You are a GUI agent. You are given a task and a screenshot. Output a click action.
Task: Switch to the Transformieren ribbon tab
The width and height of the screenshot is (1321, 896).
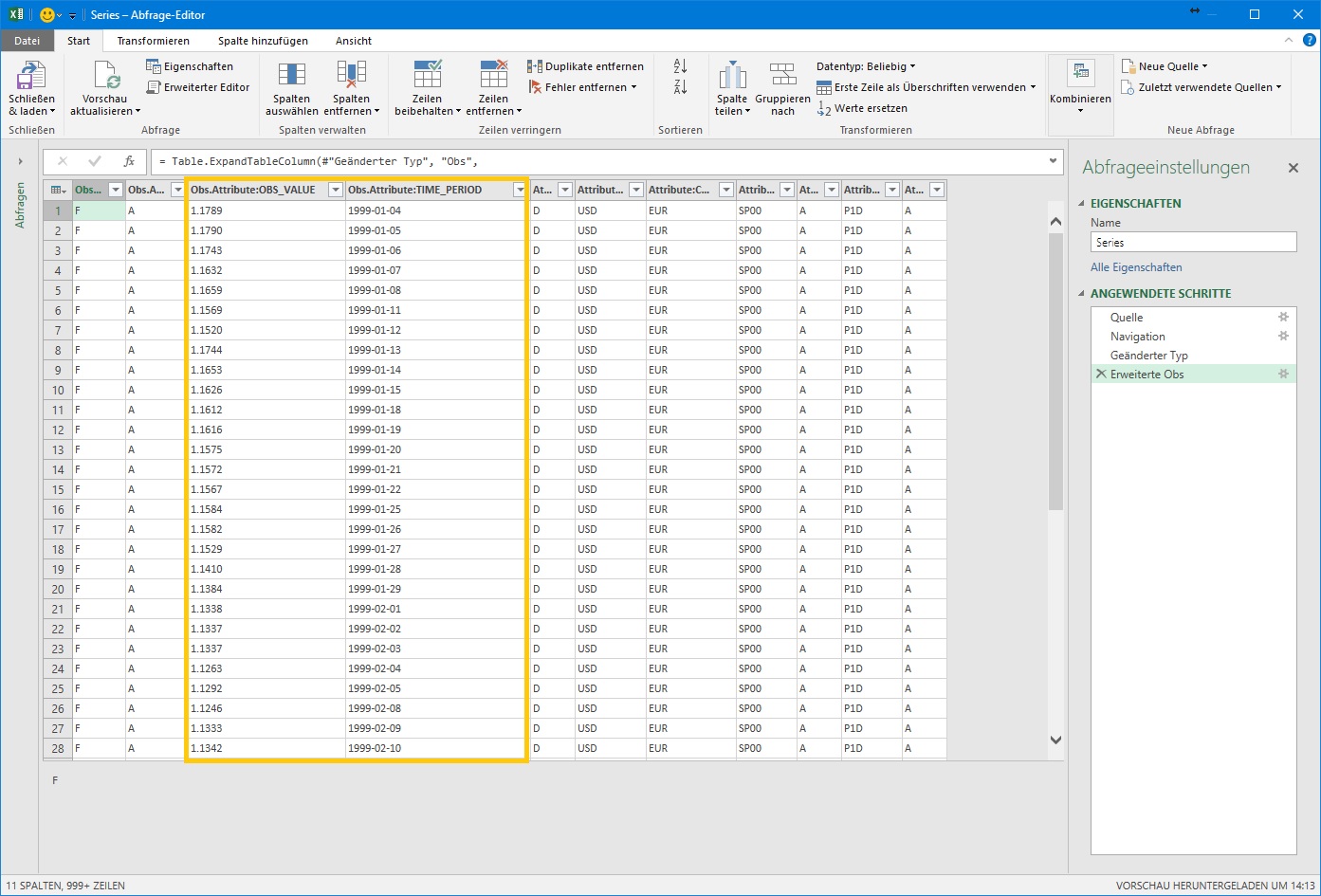pos(153,41)
